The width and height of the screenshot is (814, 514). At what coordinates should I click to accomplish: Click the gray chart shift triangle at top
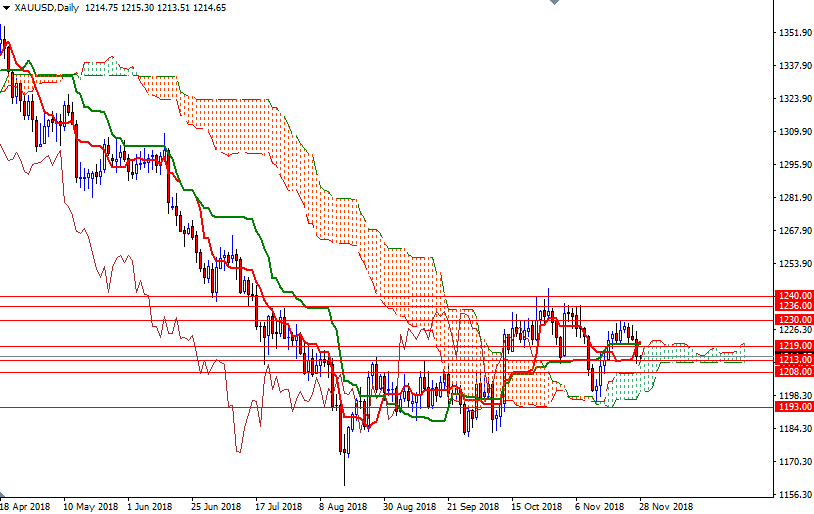[x=553, y=4]
